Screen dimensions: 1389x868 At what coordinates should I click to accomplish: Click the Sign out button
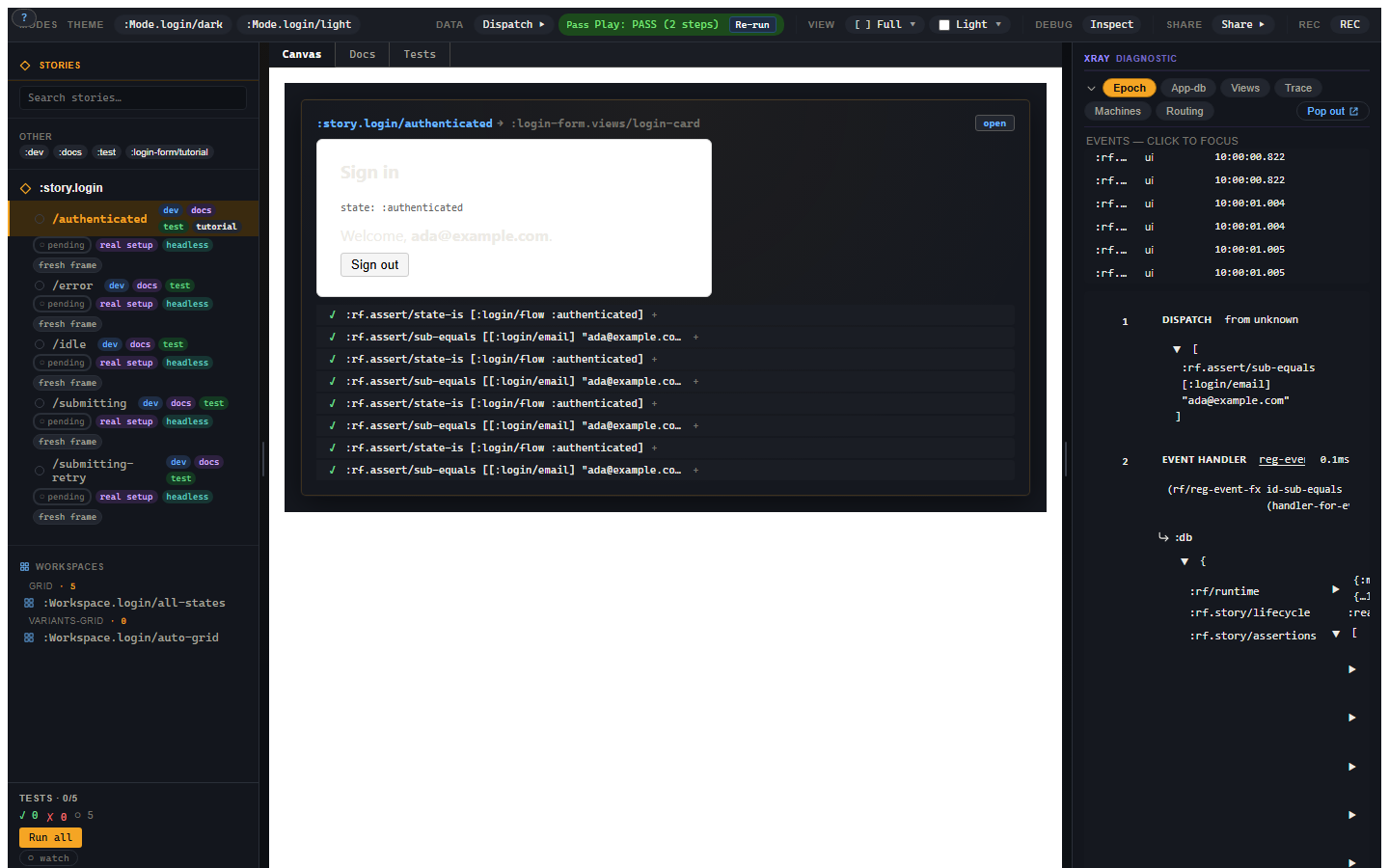374,264
